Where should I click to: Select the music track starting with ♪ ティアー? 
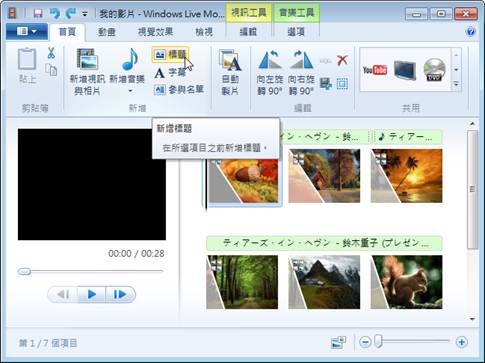point(408,137)
